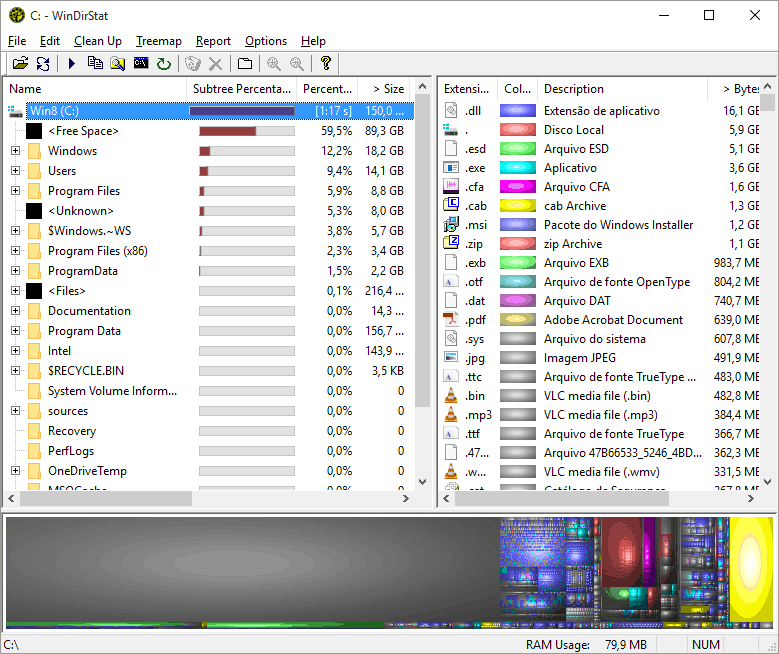Click the green Refresh Selected toolbar icon
779x654 pixels.
164,63
